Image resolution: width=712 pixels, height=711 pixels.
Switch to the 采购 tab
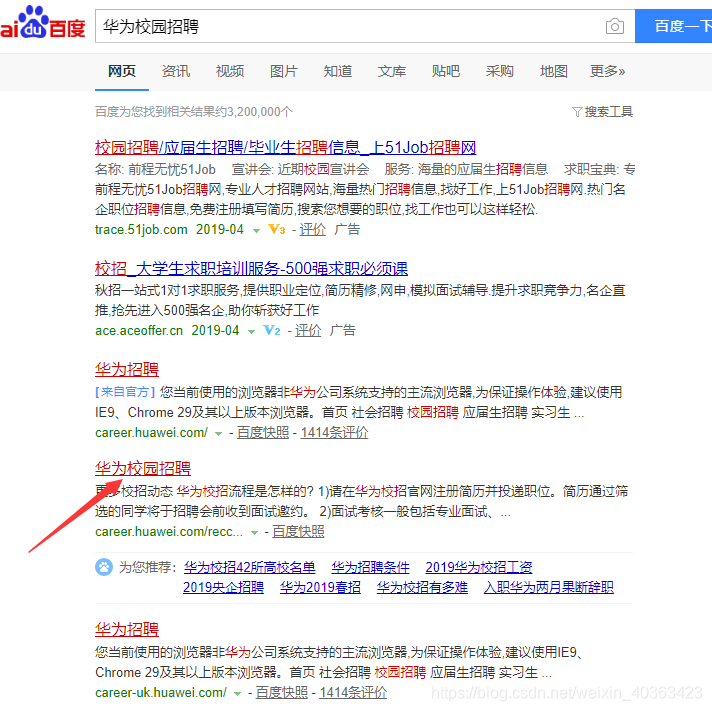[499, 71]
